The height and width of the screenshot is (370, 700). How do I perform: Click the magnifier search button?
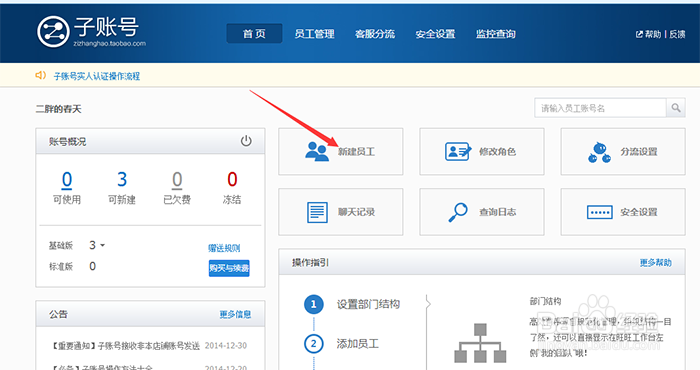tap(676, 108)
